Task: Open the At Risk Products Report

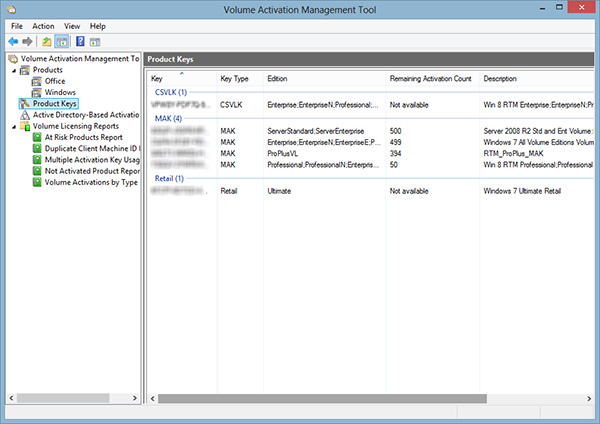Action: click(x=83, y=138)
